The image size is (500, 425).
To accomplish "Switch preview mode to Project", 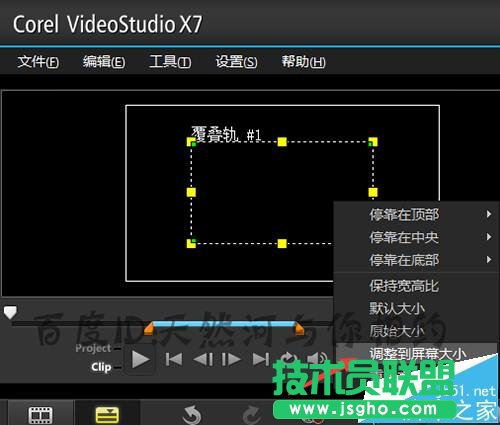I will pos(93,348).
